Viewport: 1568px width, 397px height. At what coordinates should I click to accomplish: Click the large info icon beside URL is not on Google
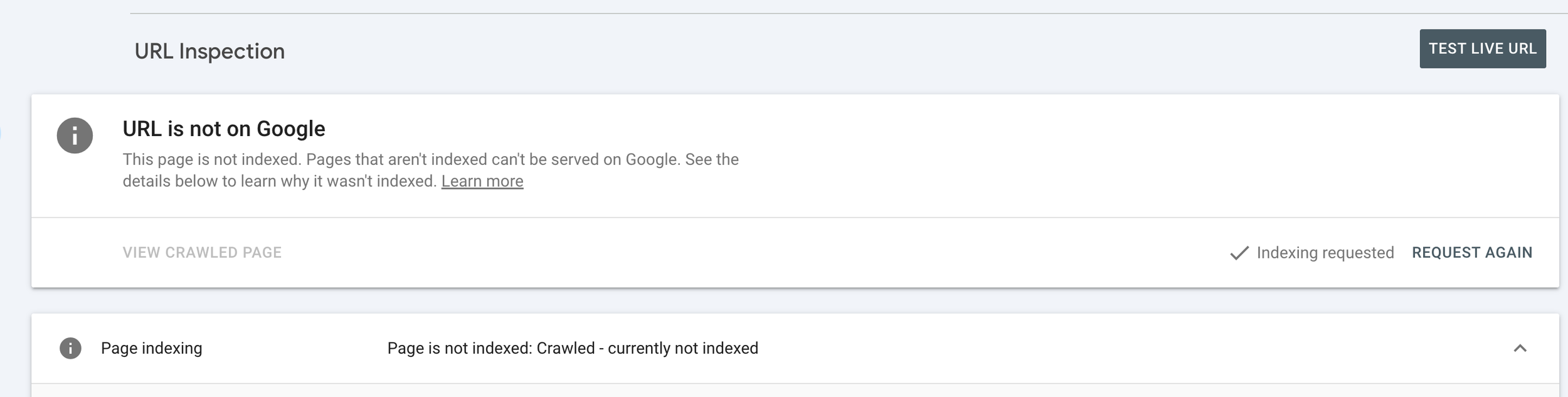coord(75,135)
